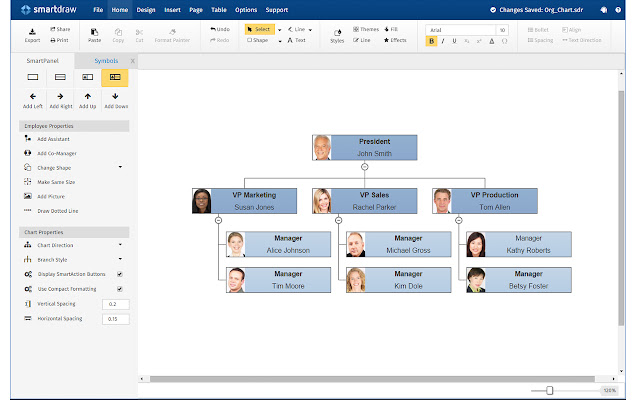Open the Styles gallery
Image resolution: width=640 pixels, height=400 pixels.
coord(337,36)
